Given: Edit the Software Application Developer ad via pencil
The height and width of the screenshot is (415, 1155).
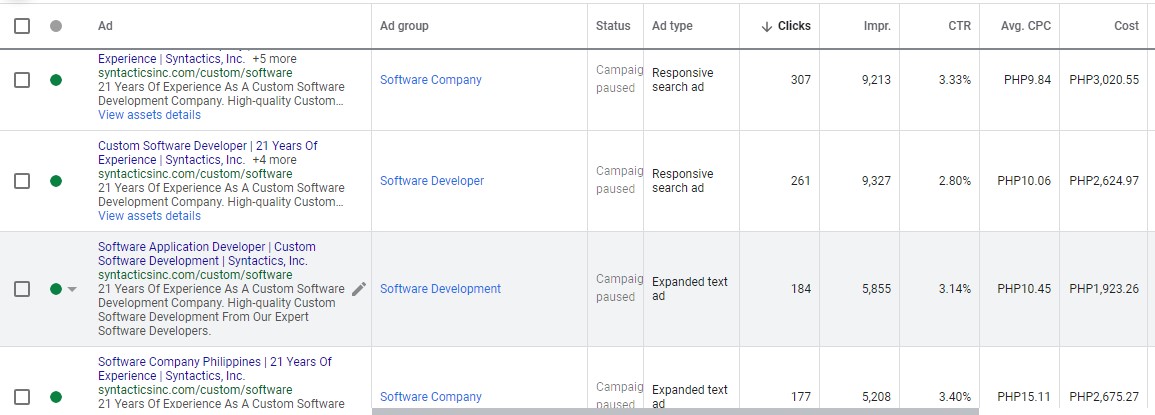Looking at the screenshot, I should [359, 289].
